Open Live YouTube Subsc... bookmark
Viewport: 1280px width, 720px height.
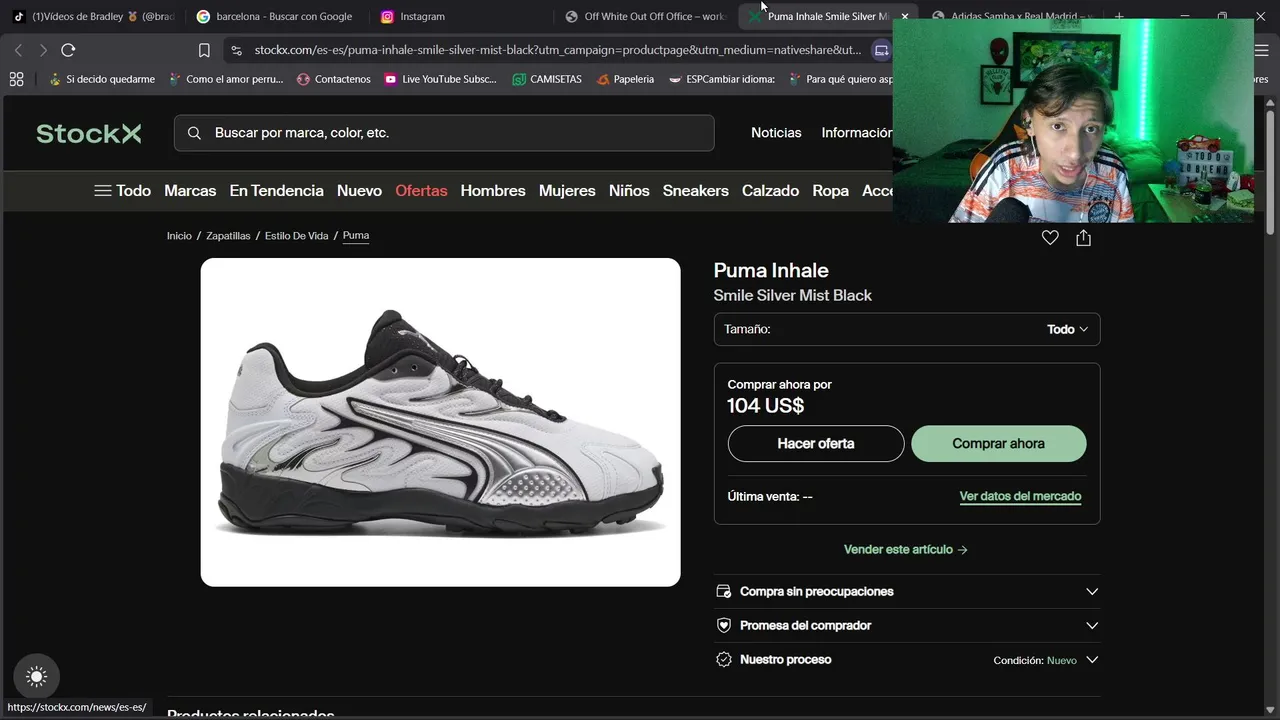pos(440,79)
